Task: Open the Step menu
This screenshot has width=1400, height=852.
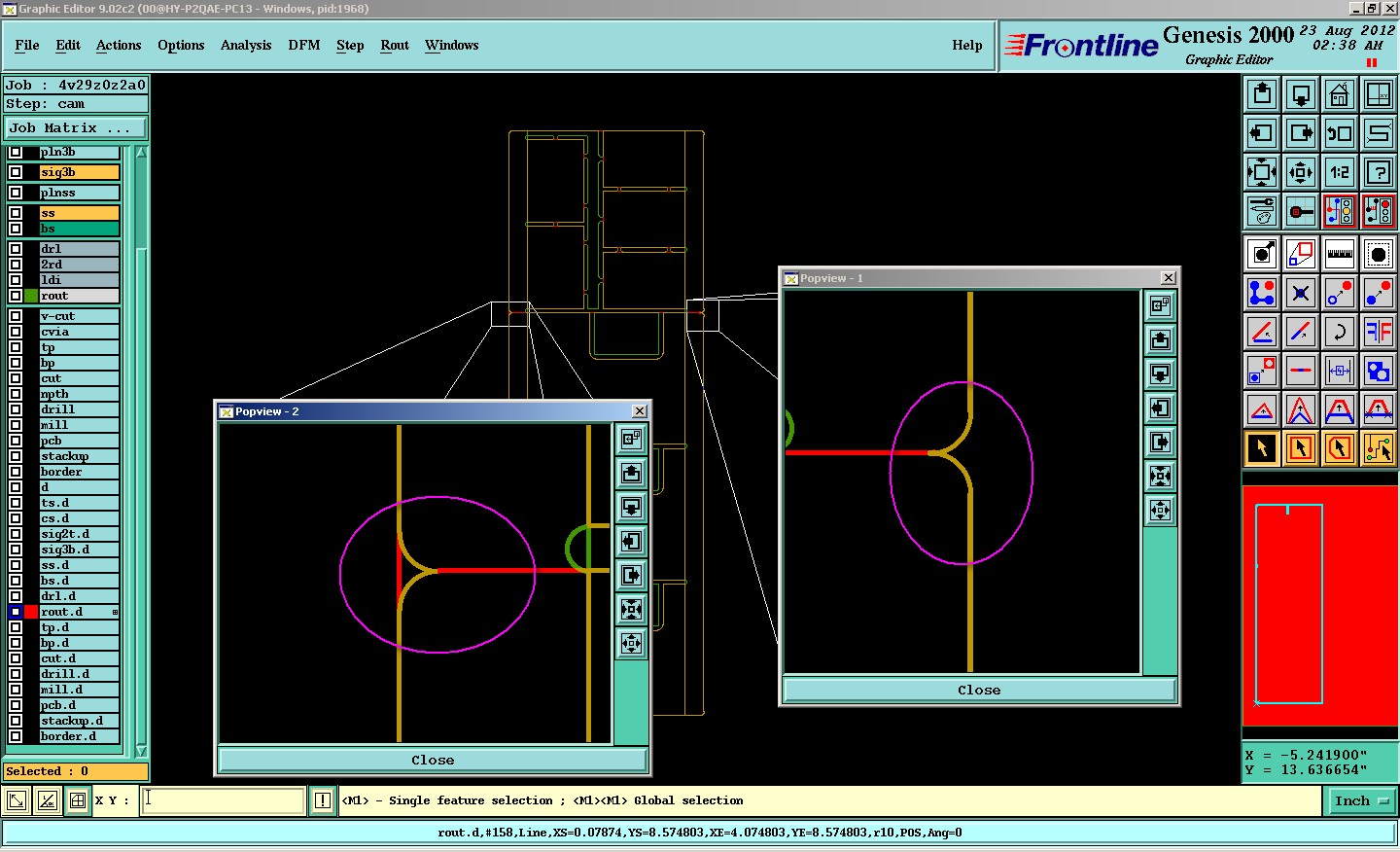Action: coord(350,45)
